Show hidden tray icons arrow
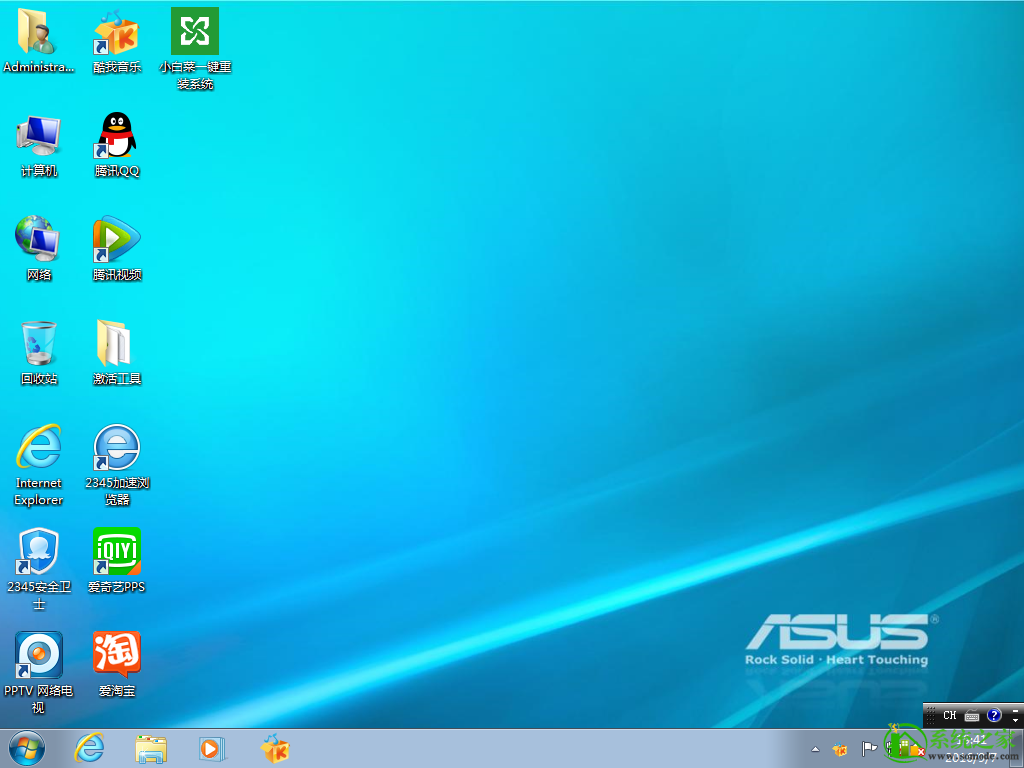 (x=815, y=749)
